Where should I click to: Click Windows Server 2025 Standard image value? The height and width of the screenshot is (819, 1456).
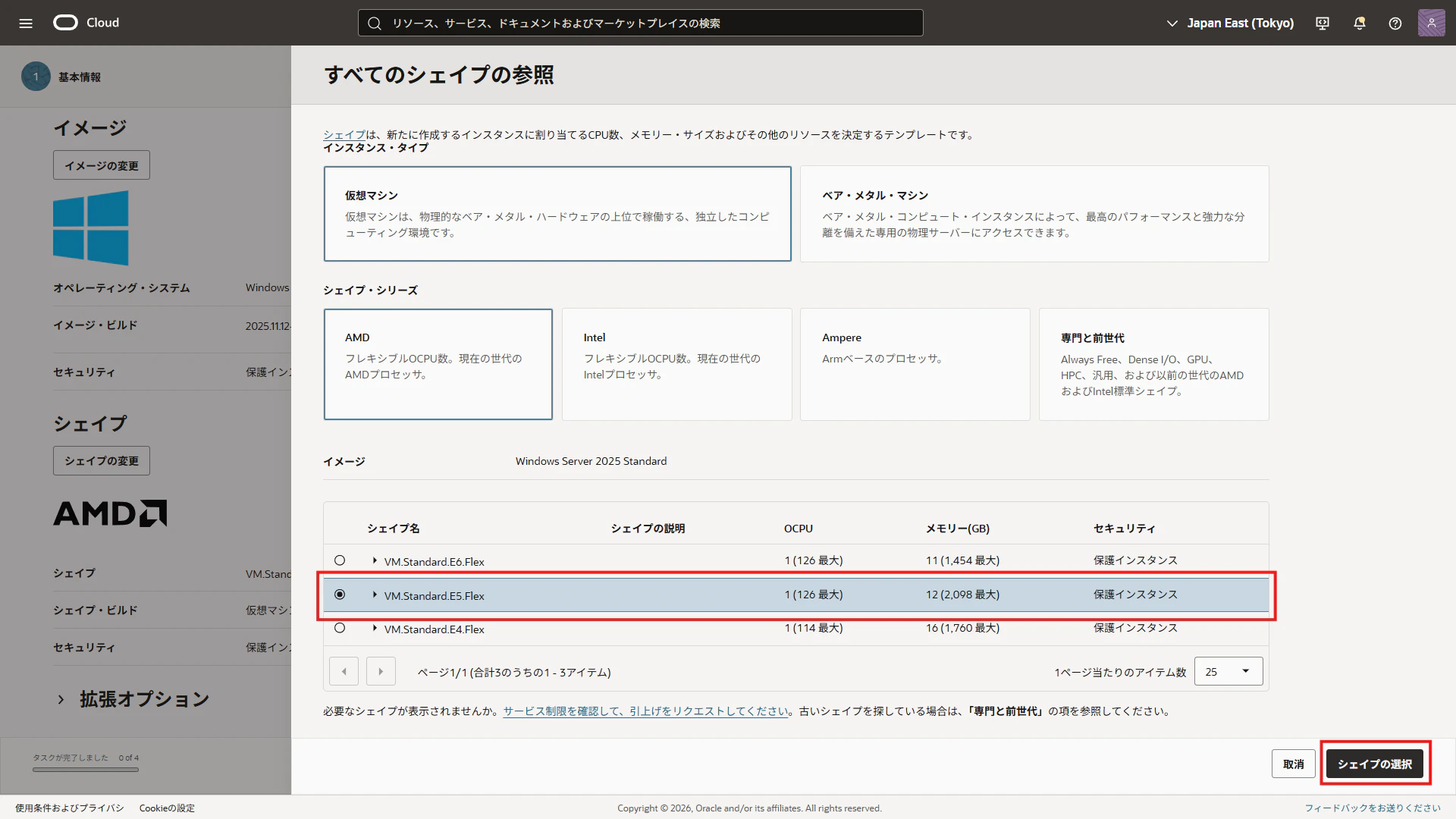coord(591,461)
